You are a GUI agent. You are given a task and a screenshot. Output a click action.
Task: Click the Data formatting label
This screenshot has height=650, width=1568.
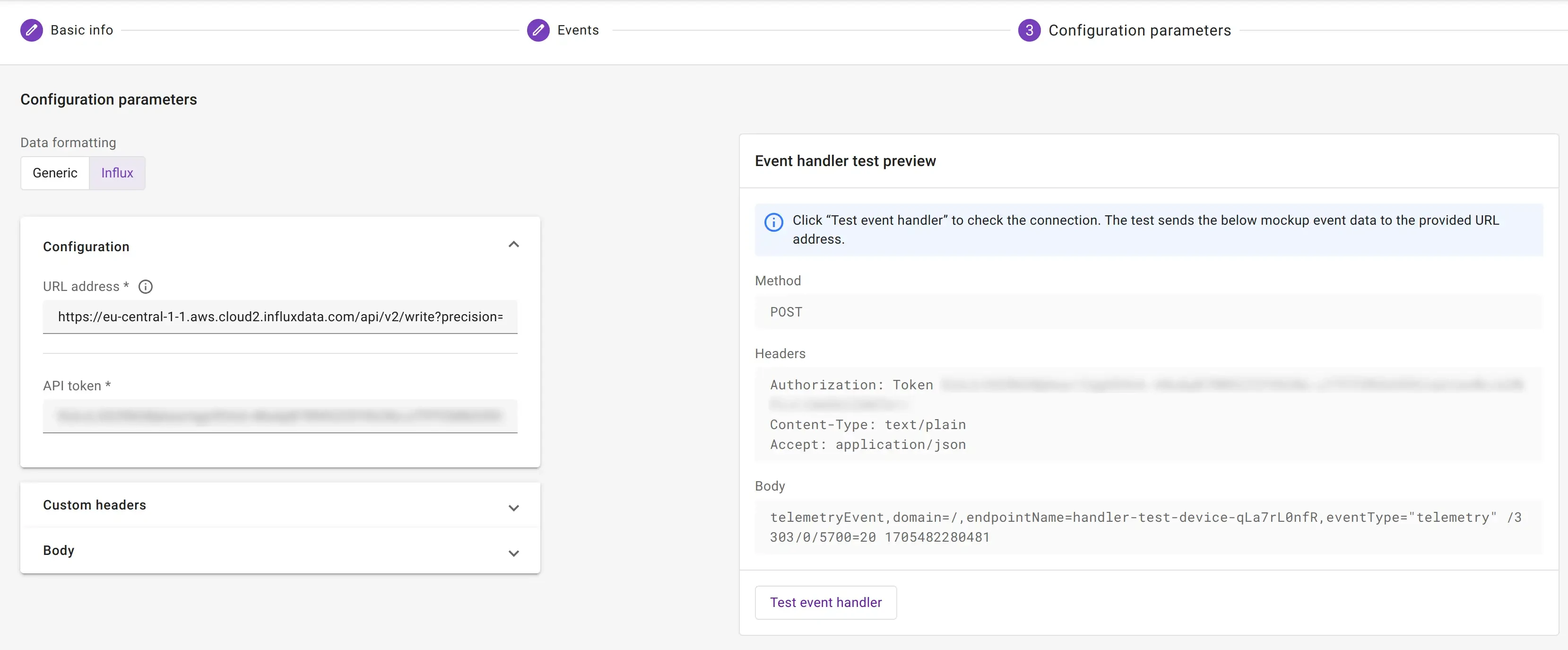[68, 142]
